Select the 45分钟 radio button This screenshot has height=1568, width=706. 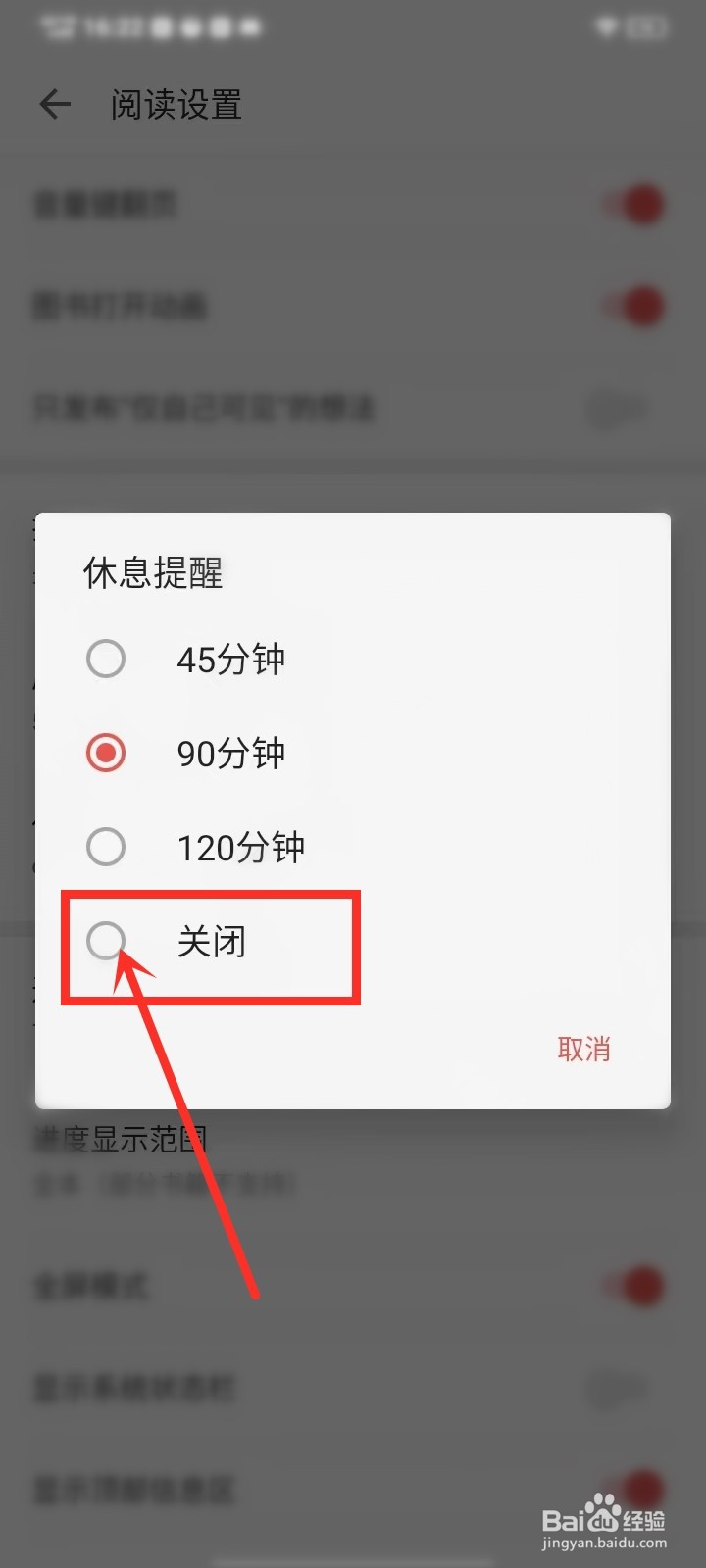[x=106, y=659]
